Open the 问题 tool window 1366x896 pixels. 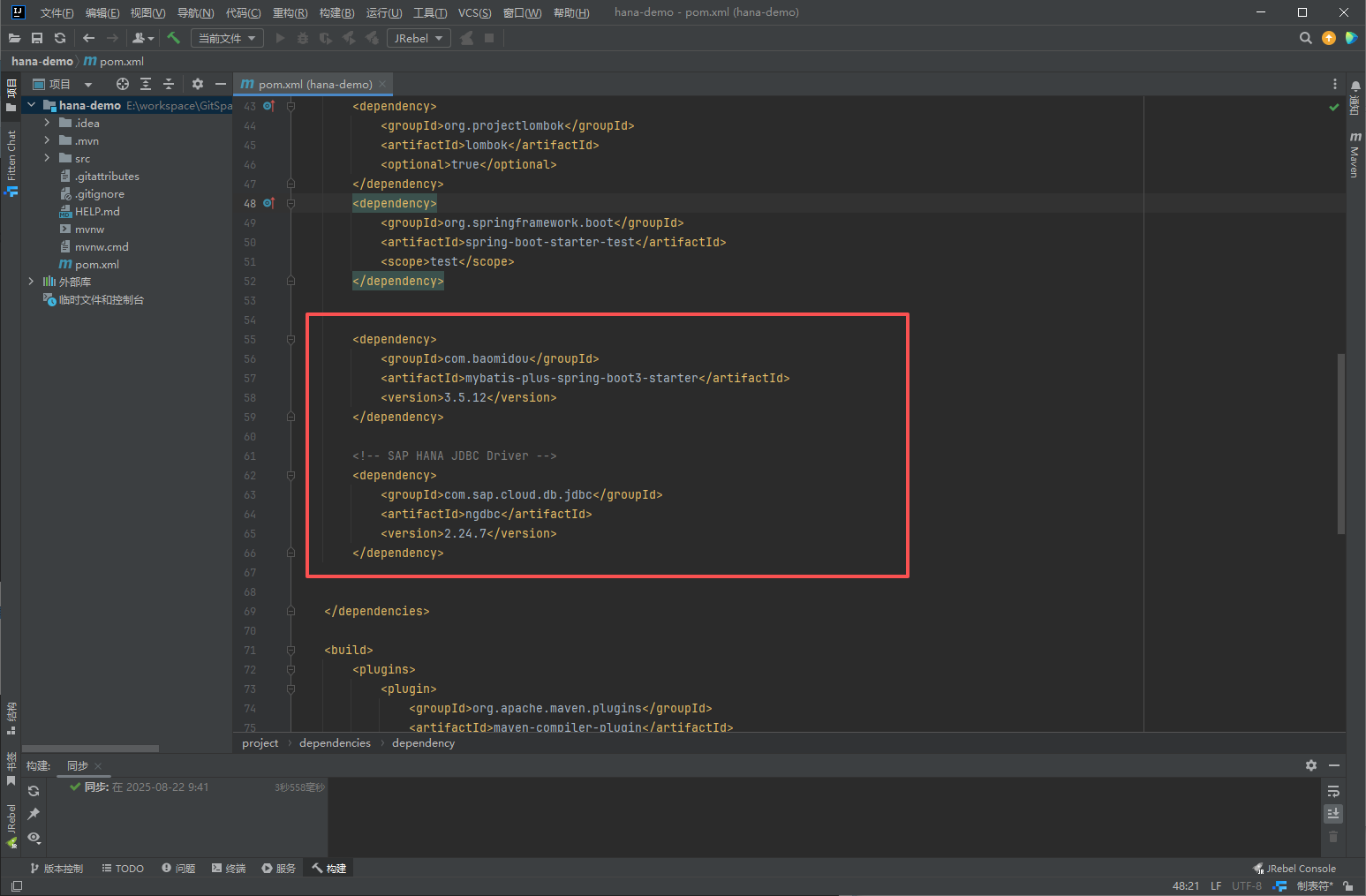(x=178, y=869)
